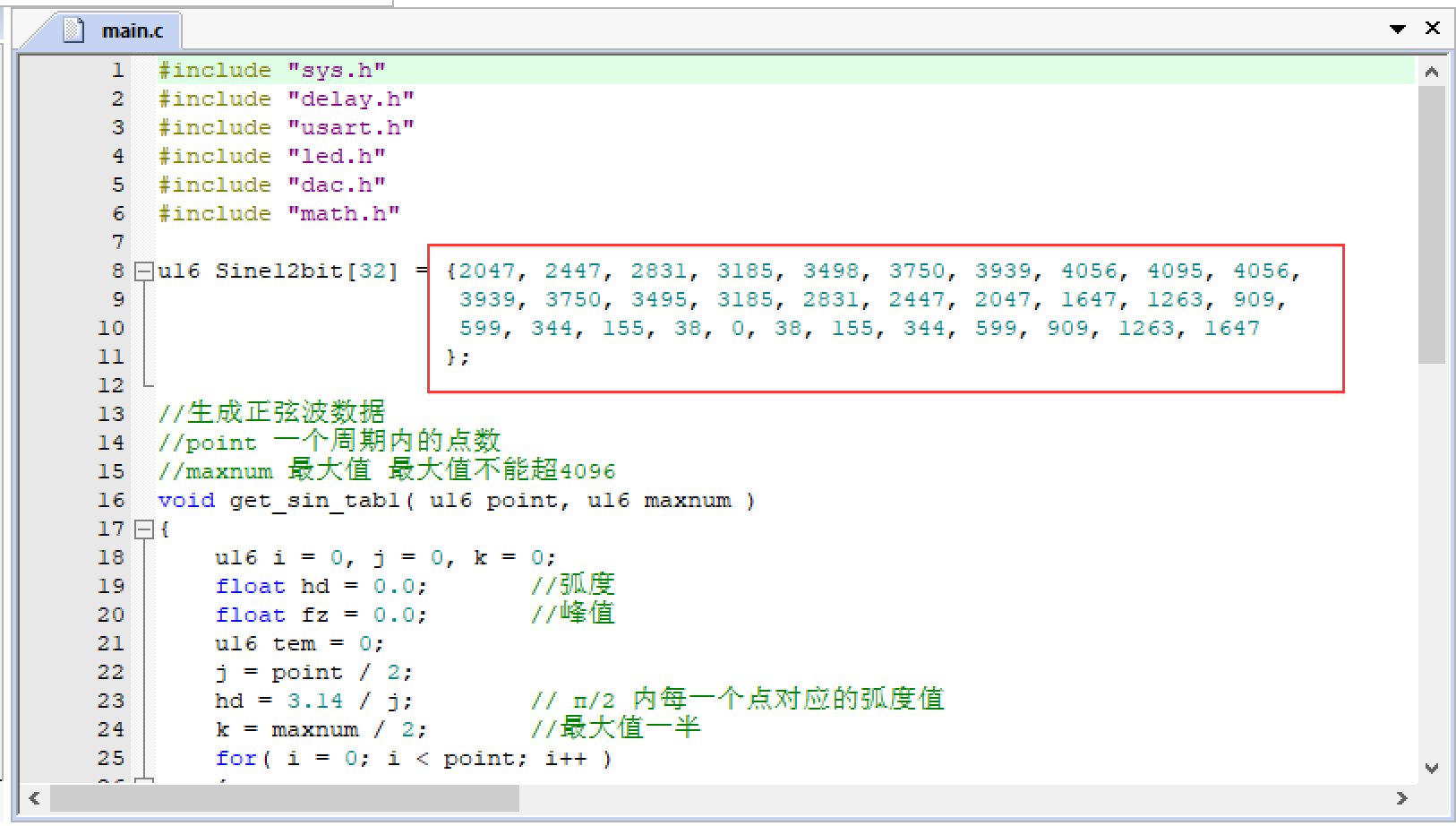Click the main.c file icon in tab

[x=74, y=30]
